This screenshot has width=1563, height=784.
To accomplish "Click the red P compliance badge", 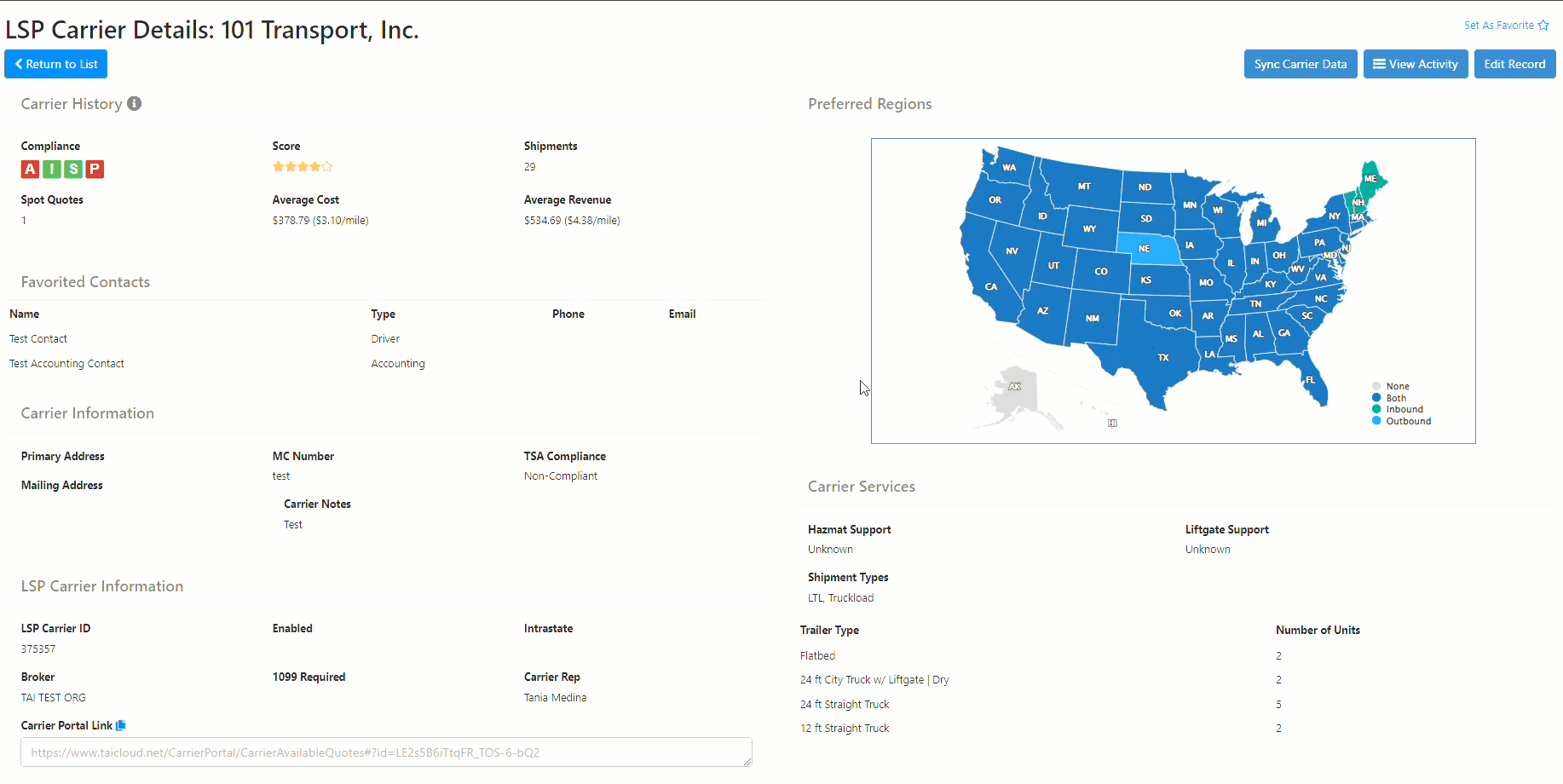I will (x=95, y=169).
